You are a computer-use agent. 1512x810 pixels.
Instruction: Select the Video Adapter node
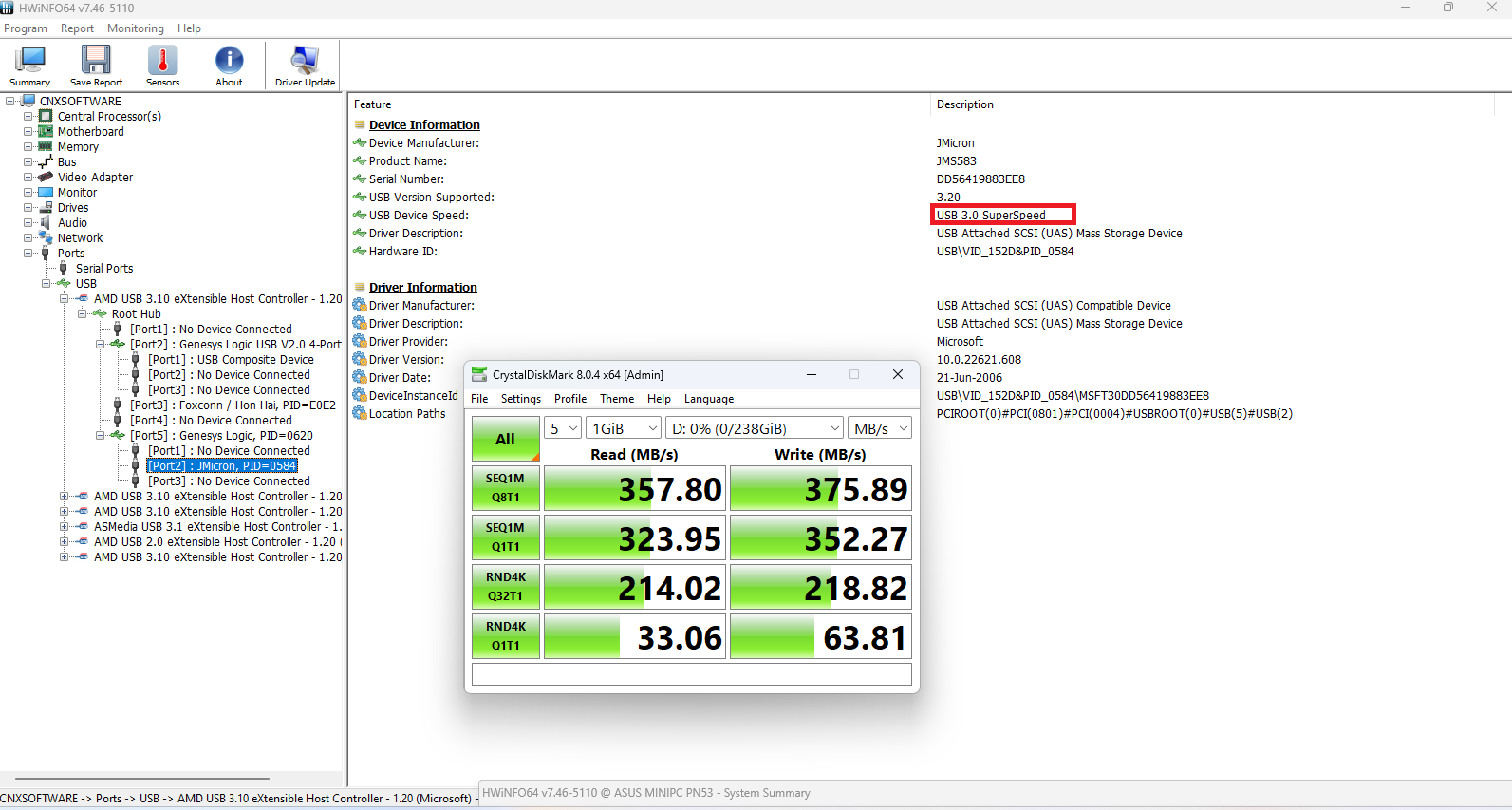click(95, 177)
